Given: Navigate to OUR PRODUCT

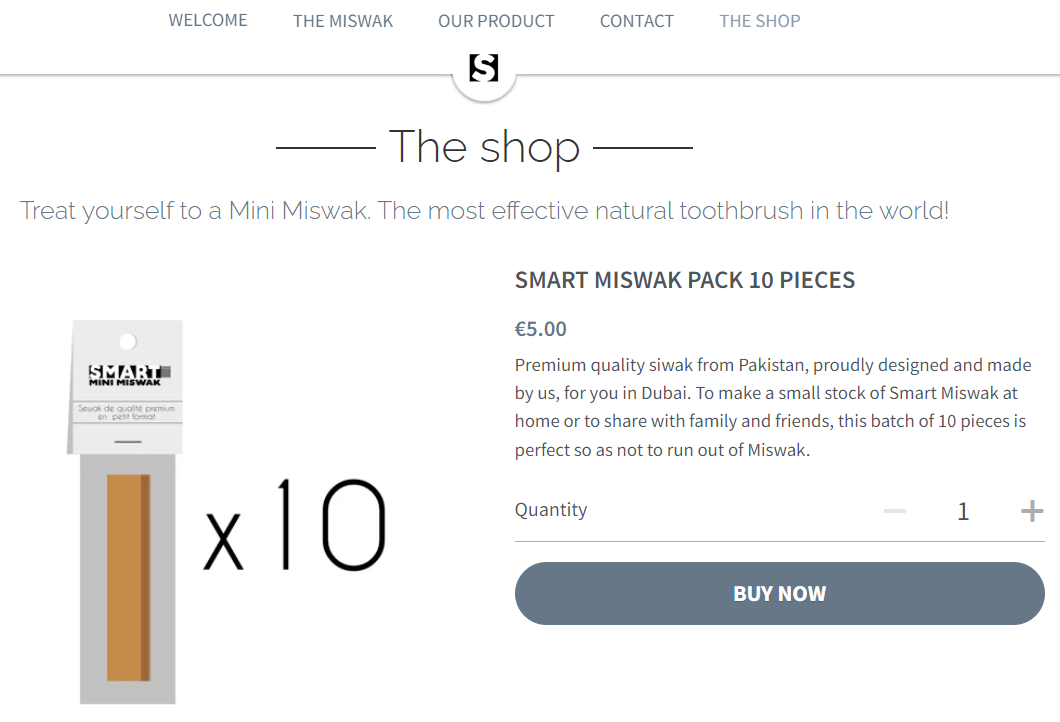Looking at the screenshot, I should coord(496,20).
